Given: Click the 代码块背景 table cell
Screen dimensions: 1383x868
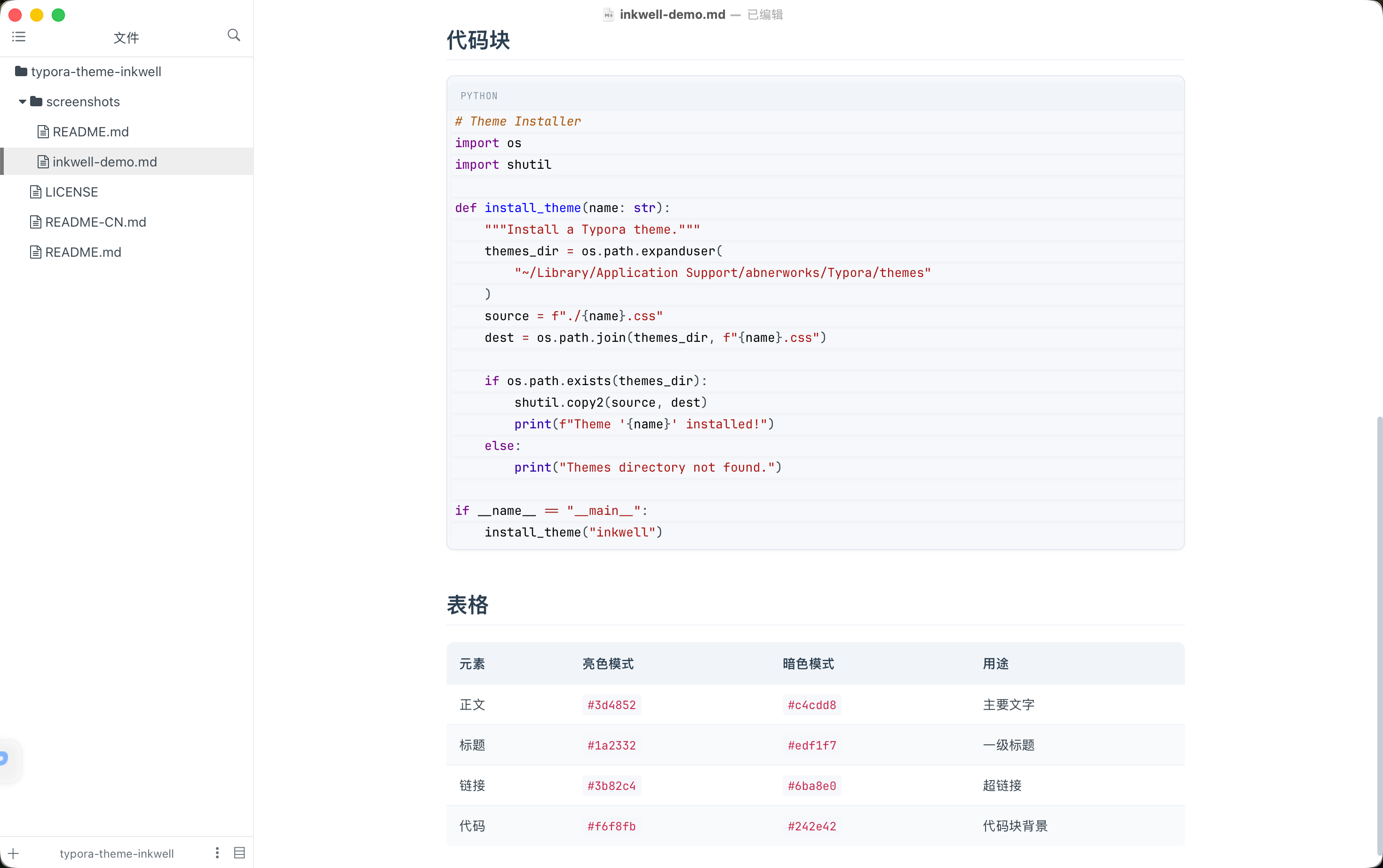Looking at the screenshot, I should tap(1016, 826).
